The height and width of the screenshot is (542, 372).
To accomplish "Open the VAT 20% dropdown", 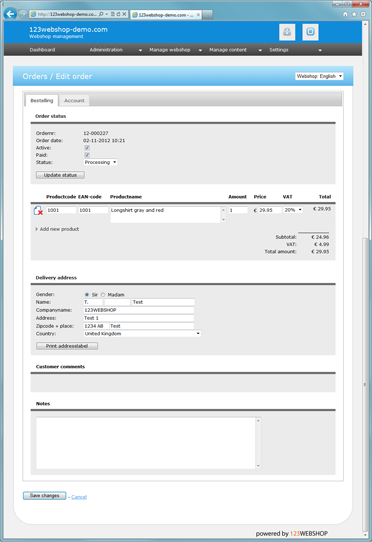I will pyautogui.click(x=293, y=210).
